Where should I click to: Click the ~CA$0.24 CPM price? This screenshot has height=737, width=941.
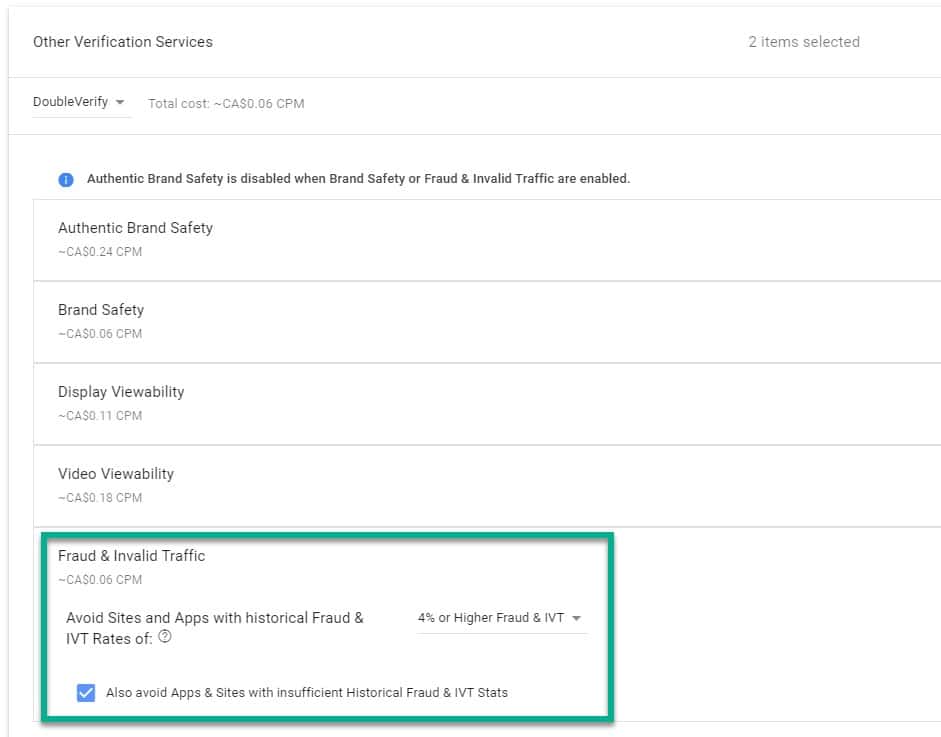click(x=100, y=252)
